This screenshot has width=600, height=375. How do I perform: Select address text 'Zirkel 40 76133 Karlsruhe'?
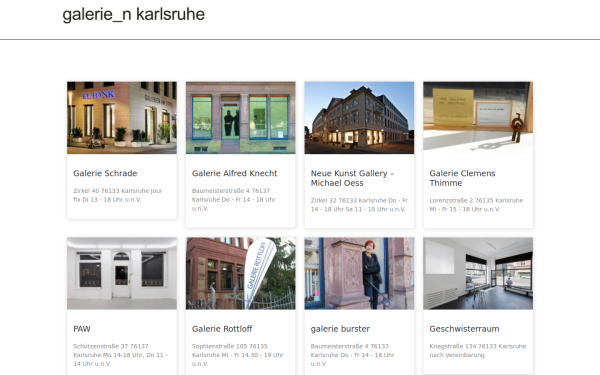click(x=111, y=191)
